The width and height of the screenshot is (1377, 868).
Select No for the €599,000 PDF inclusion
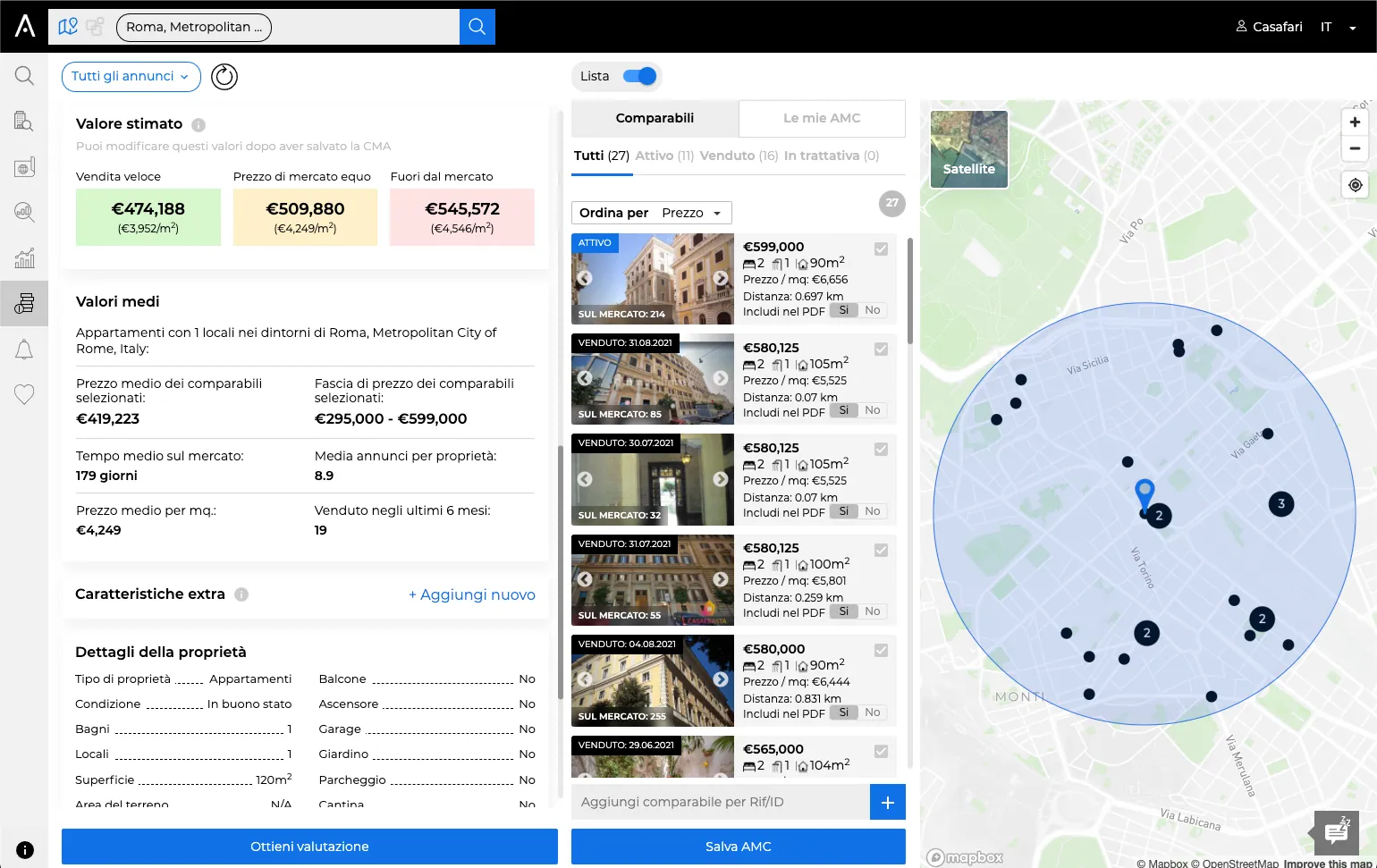(873, 310)
